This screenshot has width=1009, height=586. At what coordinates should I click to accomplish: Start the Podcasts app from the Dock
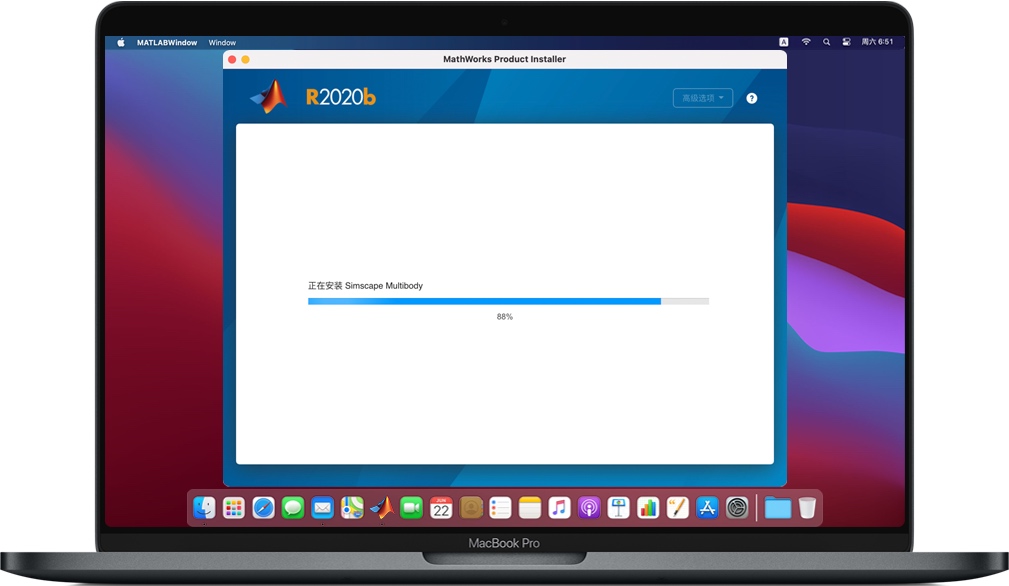coord(589,508)
